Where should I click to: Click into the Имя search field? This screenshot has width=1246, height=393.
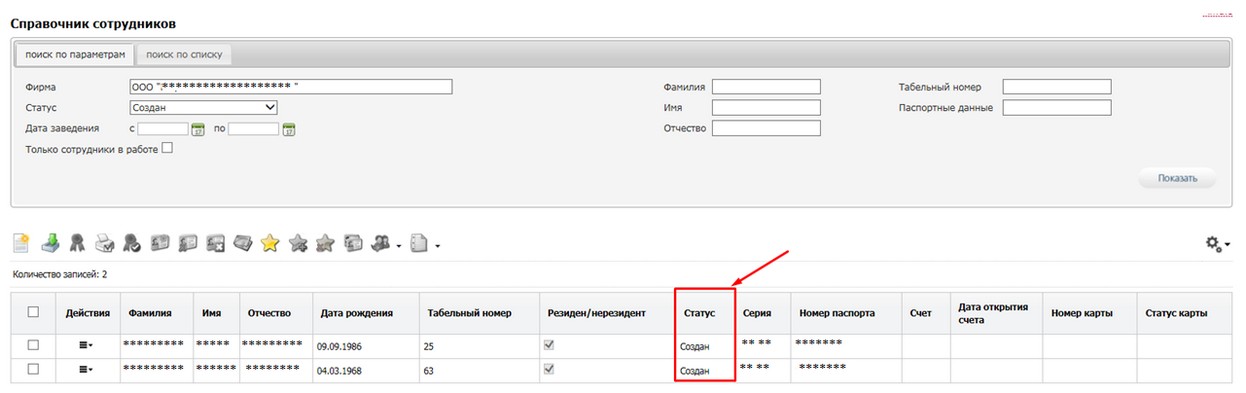pos(766,108)
